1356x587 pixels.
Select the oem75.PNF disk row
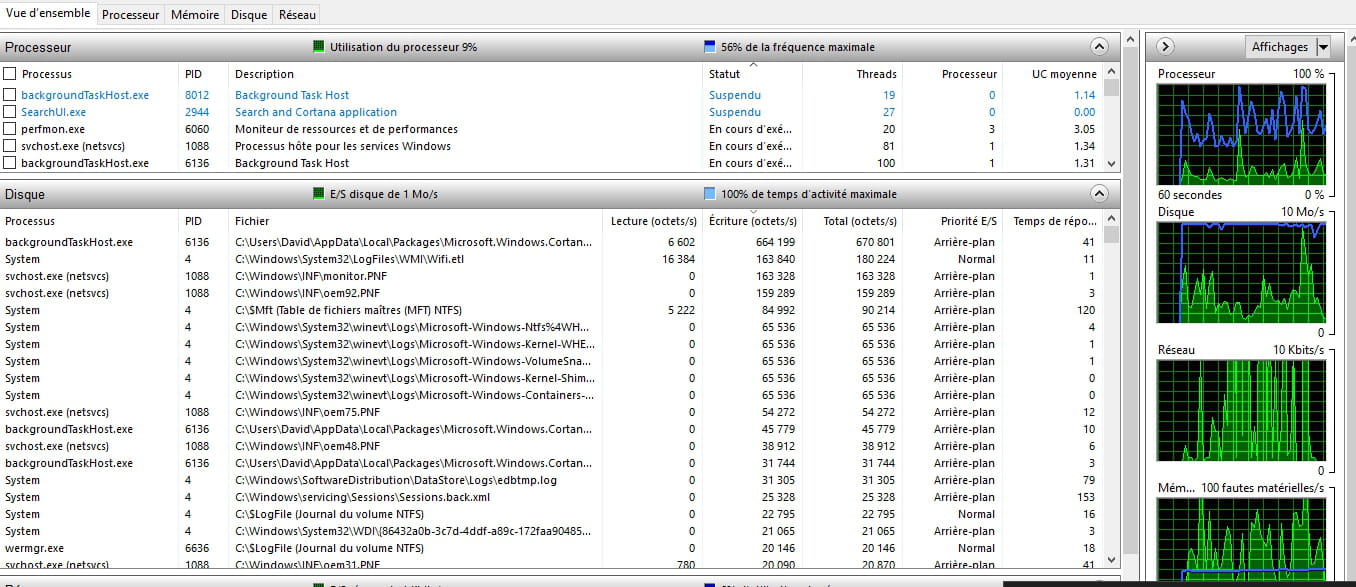coord(552,412)
